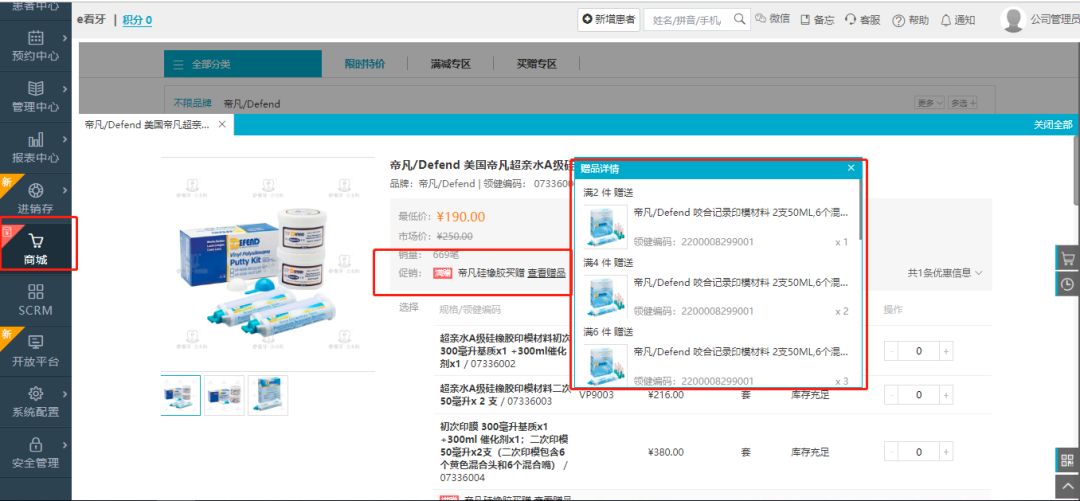Expand 管理中心 submenu arrow
The height and width of the screenshot is (501, 1080).
coord(65,89)
